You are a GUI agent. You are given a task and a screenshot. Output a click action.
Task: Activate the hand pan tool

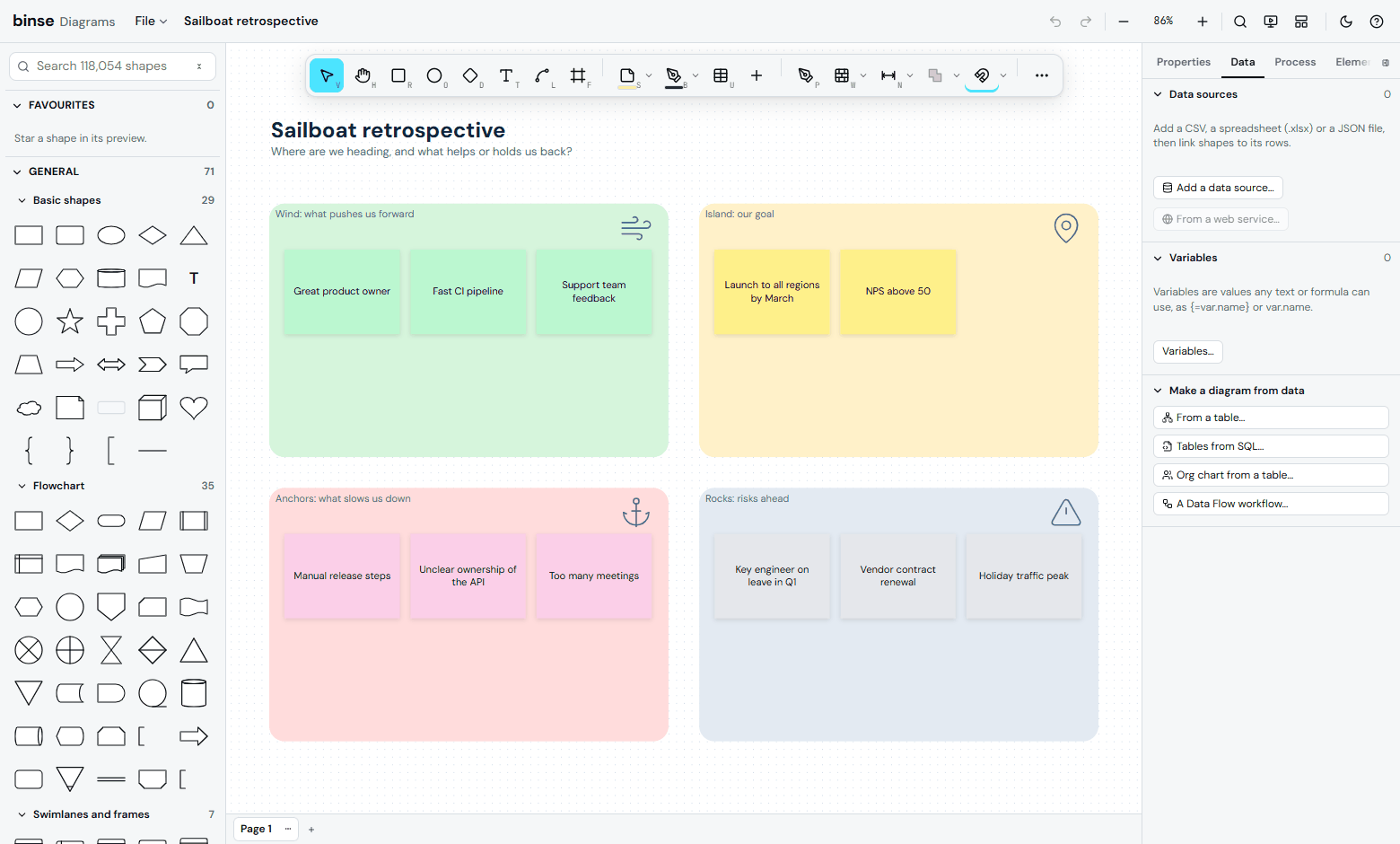pyautogui.click(x=363, y=75)
